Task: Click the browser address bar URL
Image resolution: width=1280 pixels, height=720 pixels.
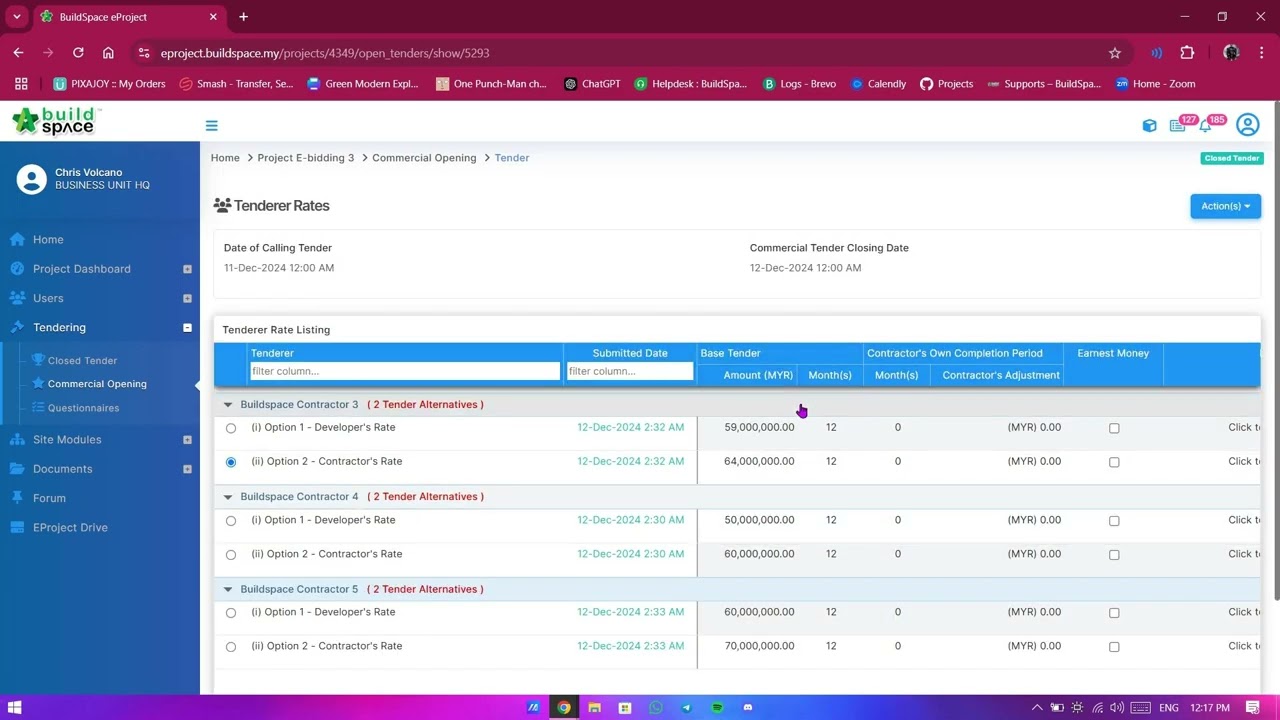Action: [x=325, y=53]
